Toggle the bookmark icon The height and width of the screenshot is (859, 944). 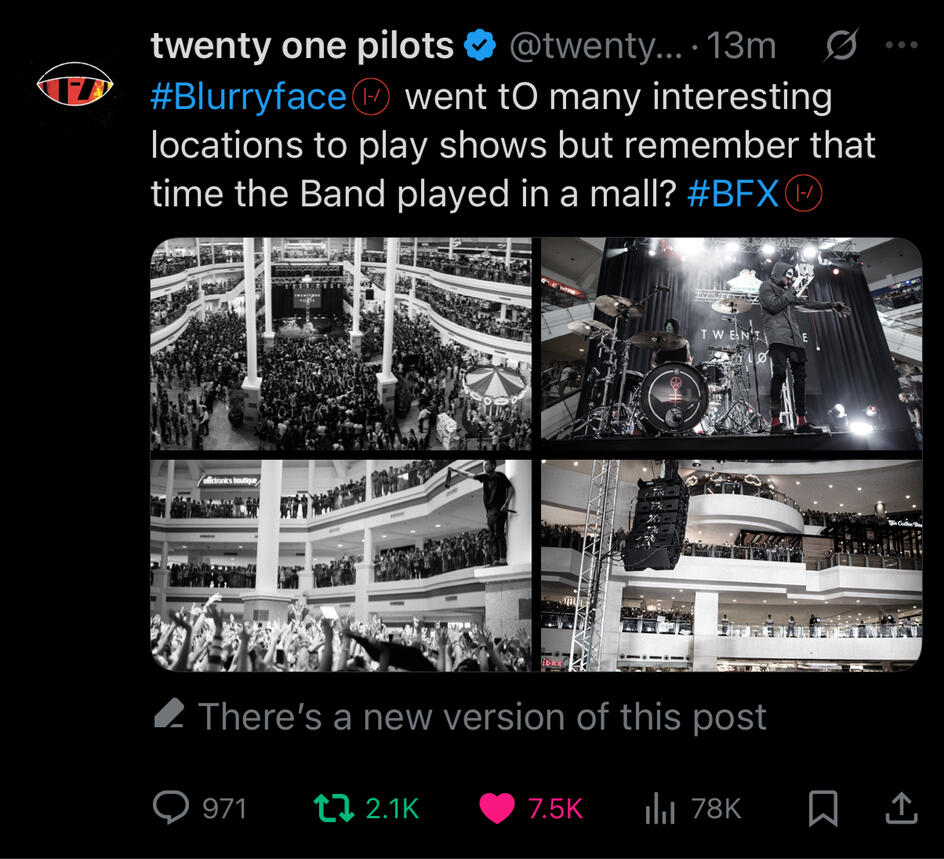tap(823, 808)
